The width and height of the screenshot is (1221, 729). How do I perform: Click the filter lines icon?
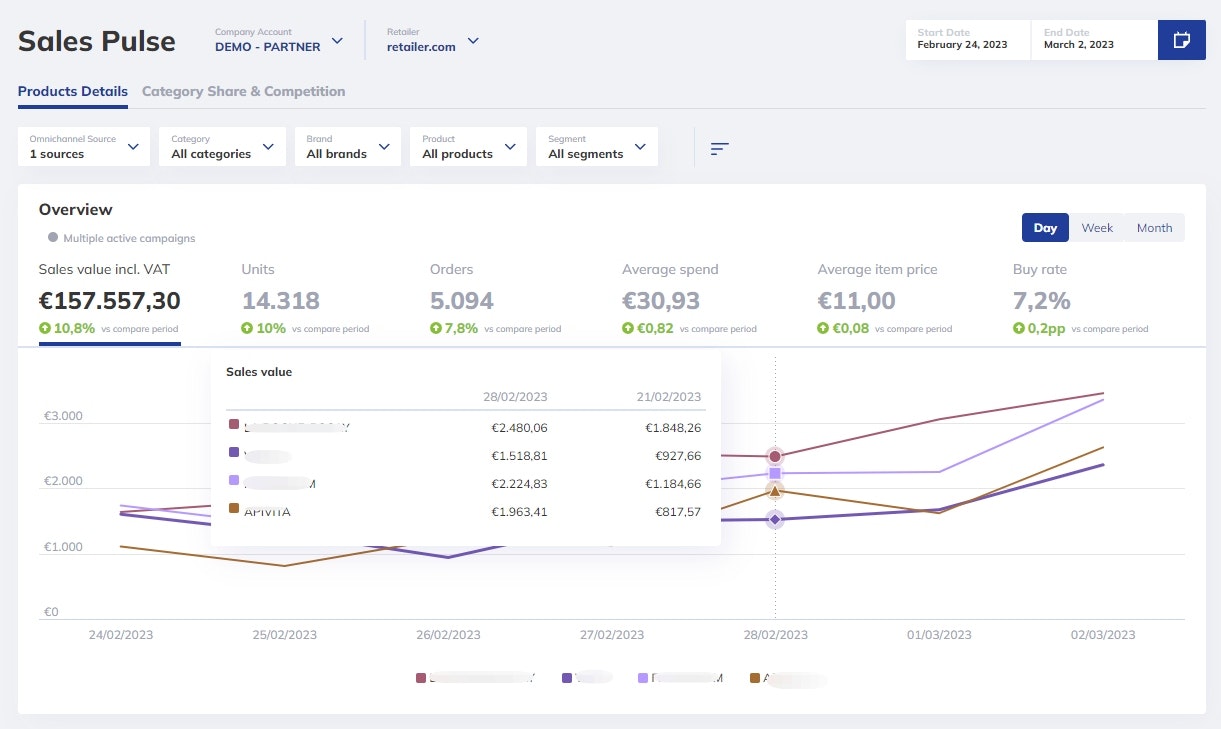click(x=719, y=148)
